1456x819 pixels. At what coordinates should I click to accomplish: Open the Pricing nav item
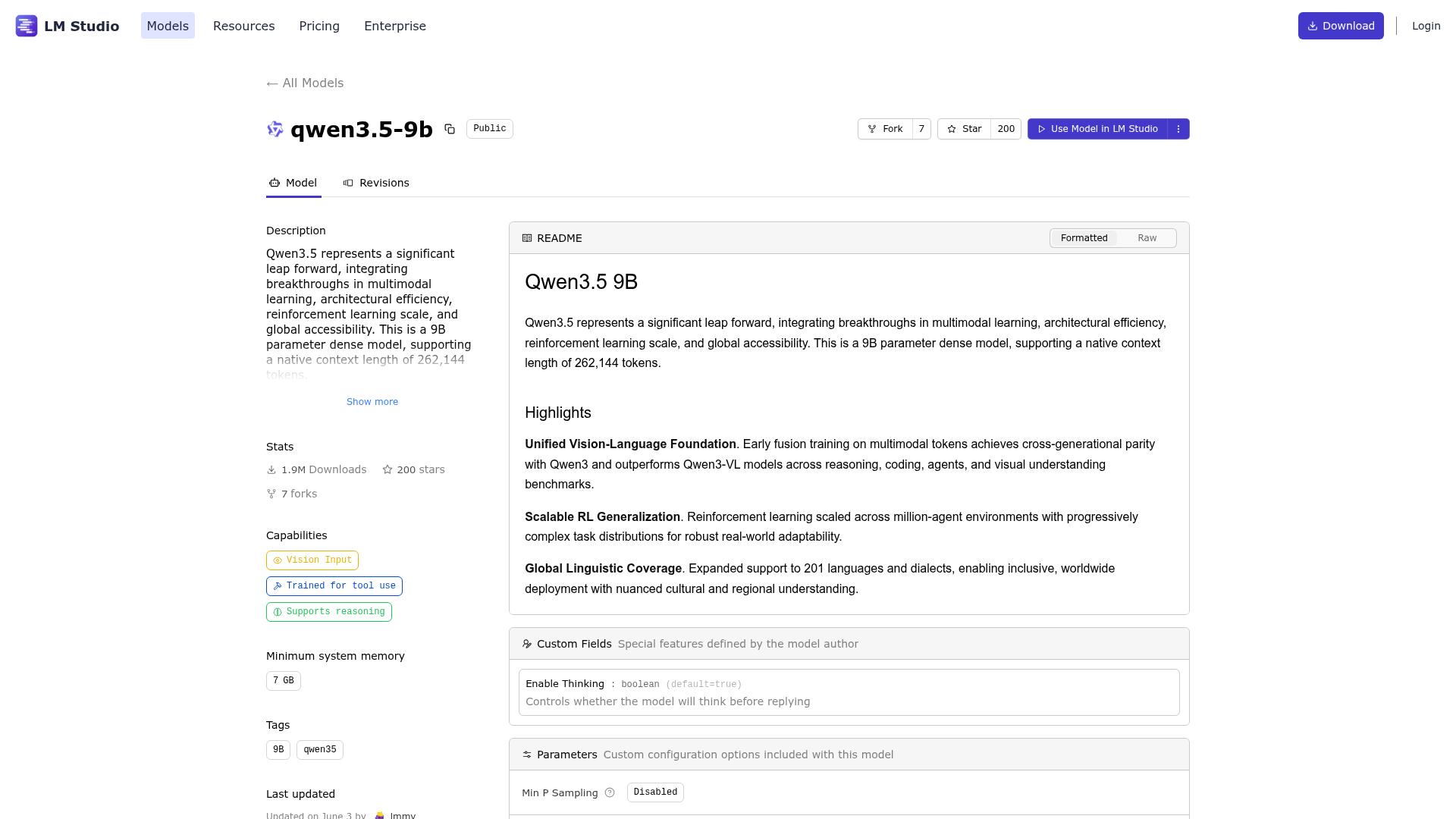click(x=319, y=26)
